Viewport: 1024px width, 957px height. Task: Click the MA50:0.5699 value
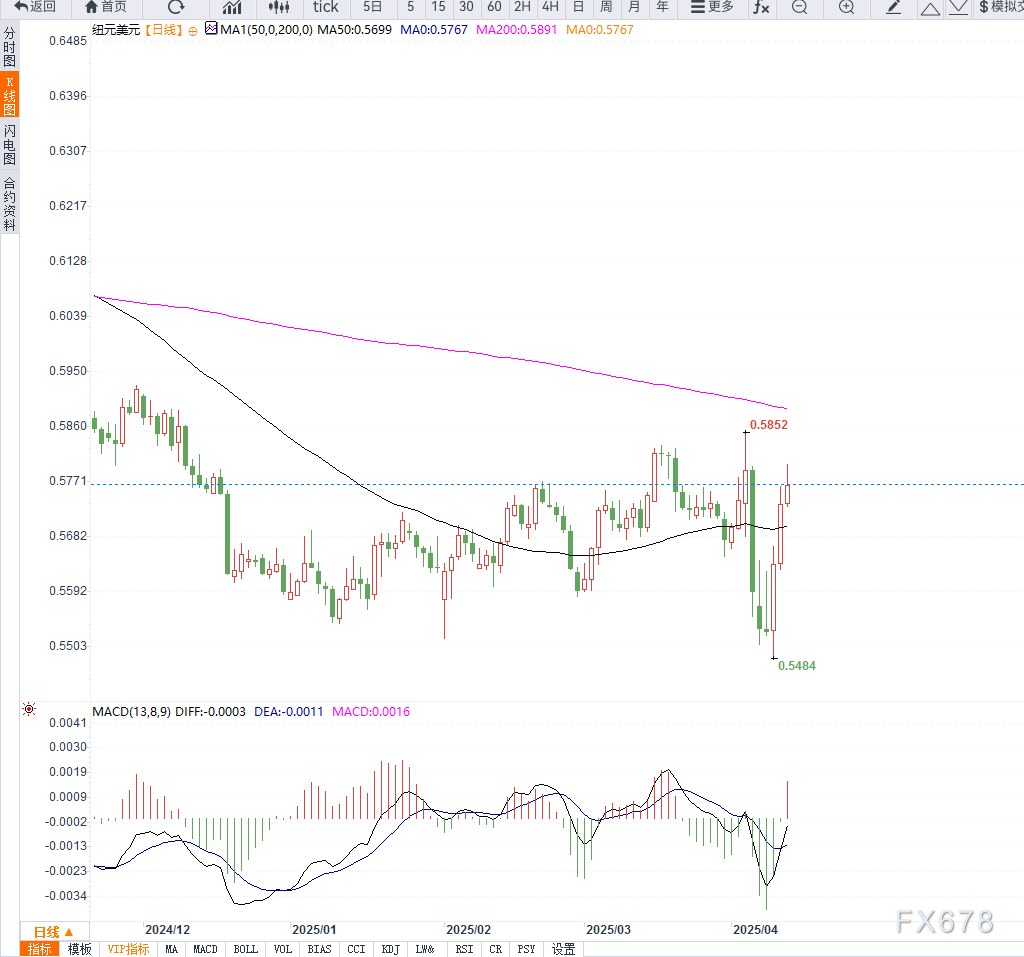tap(355, 30)
